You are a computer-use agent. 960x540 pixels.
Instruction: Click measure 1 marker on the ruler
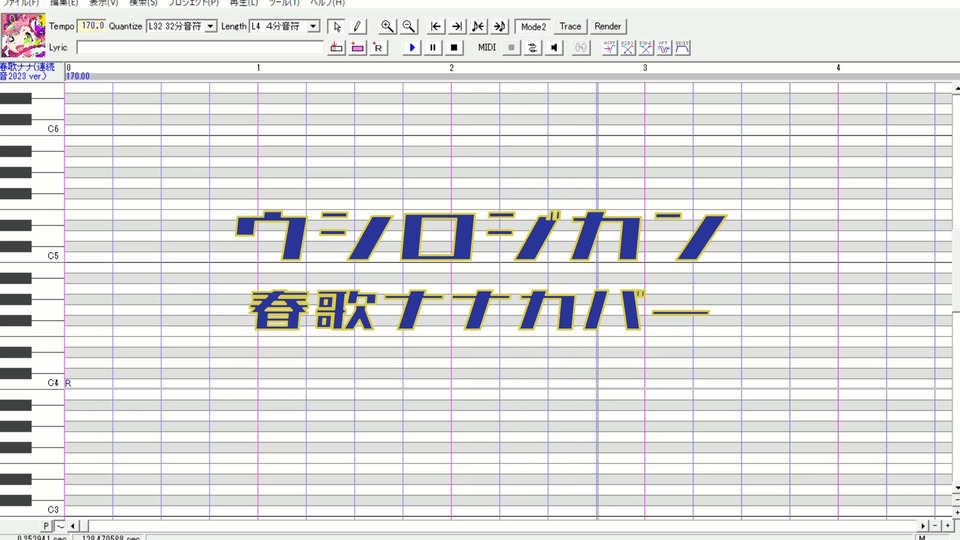(x=258, y=67)
